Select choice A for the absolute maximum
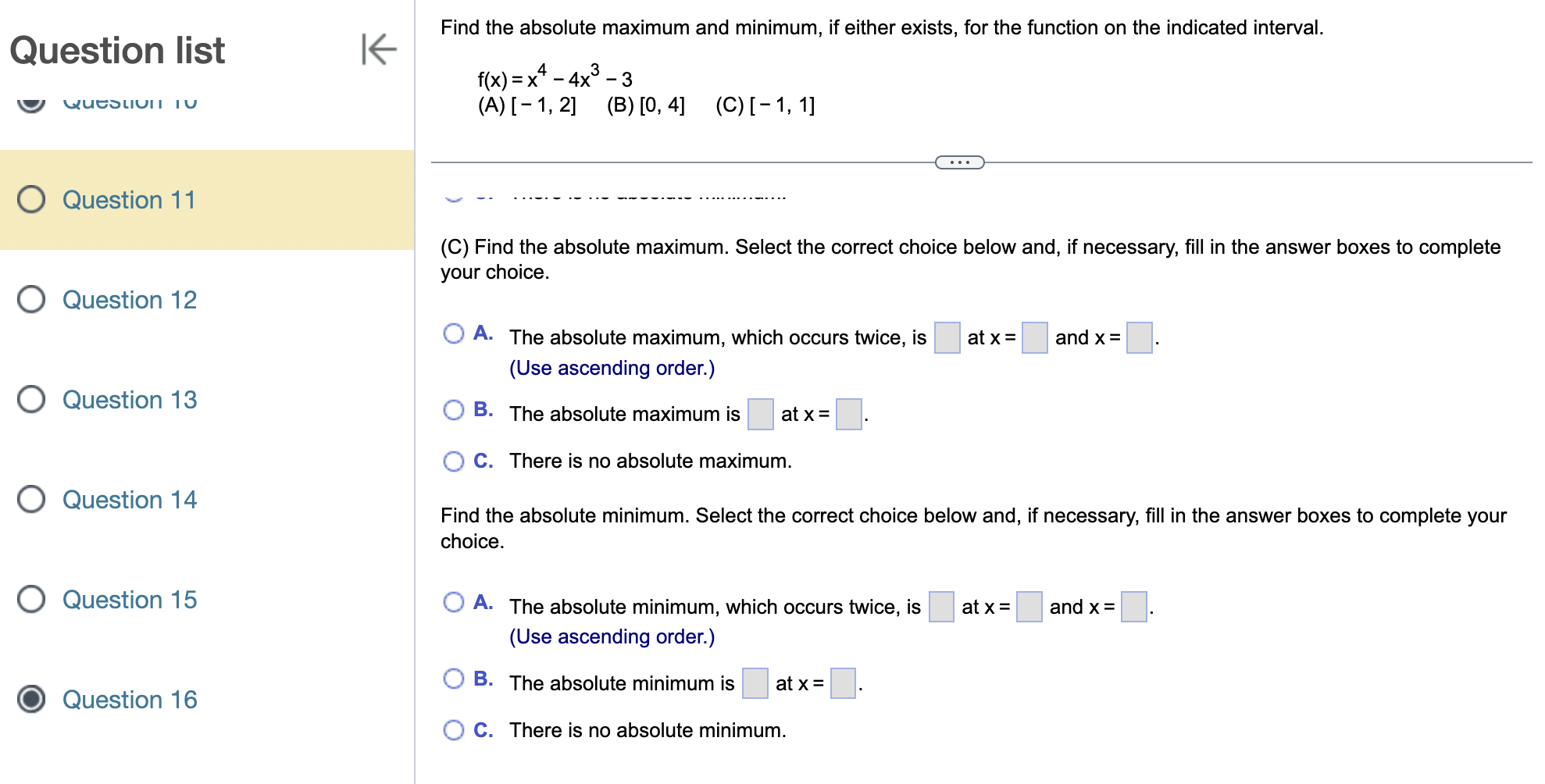 coord(454,333)
